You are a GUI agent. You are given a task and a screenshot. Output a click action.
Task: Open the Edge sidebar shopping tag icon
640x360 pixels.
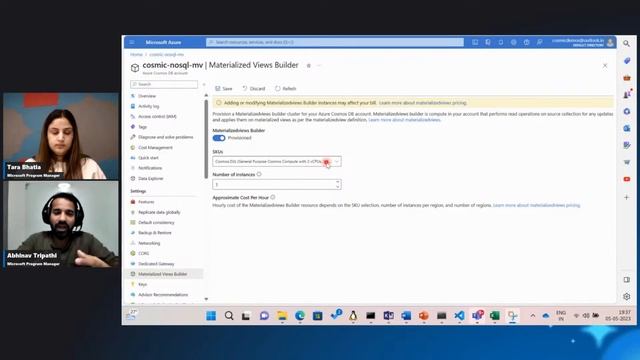click(x=627, y=60)
